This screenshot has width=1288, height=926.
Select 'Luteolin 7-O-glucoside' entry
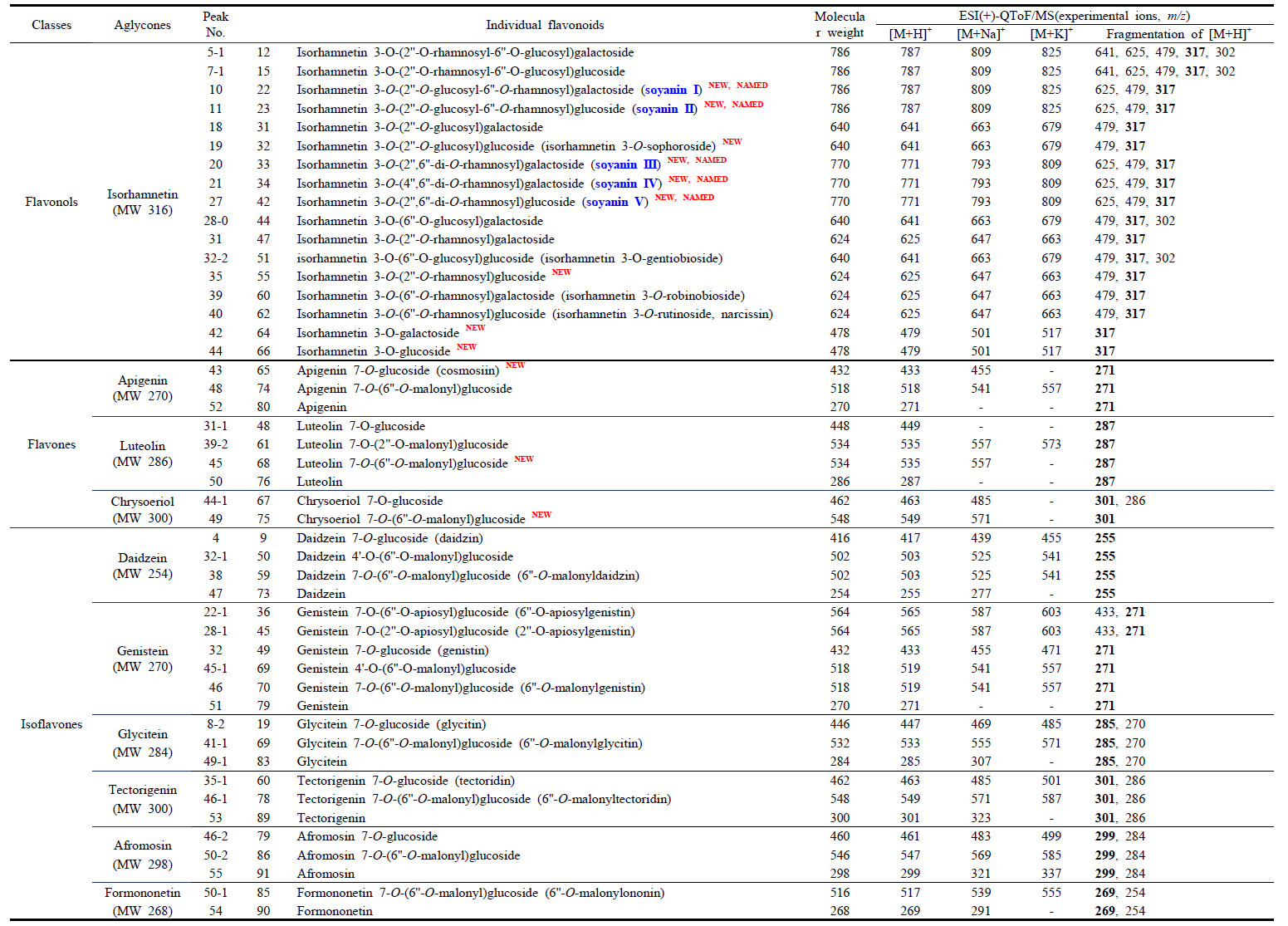[361, 426]
